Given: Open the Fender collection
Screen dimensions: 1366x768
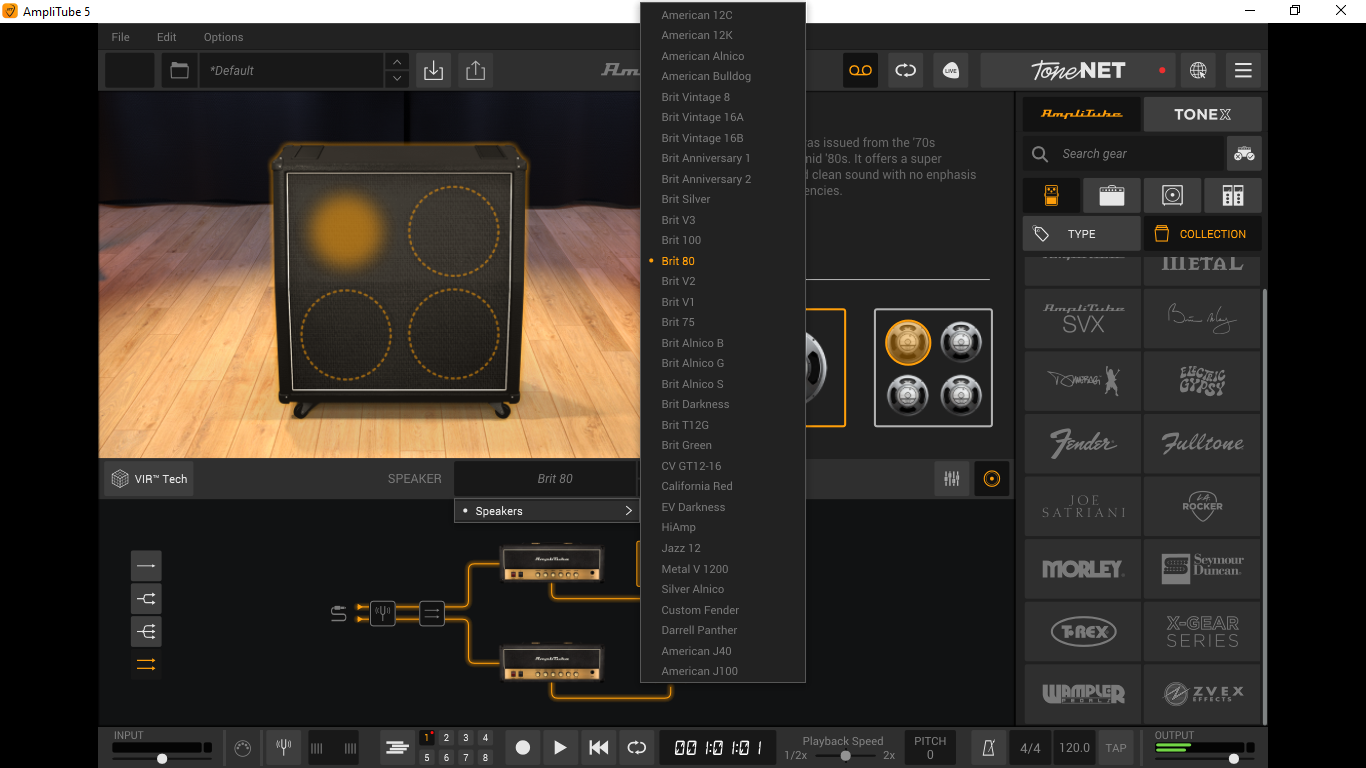Looking at the screenshot, I should tap(1083, 444).
